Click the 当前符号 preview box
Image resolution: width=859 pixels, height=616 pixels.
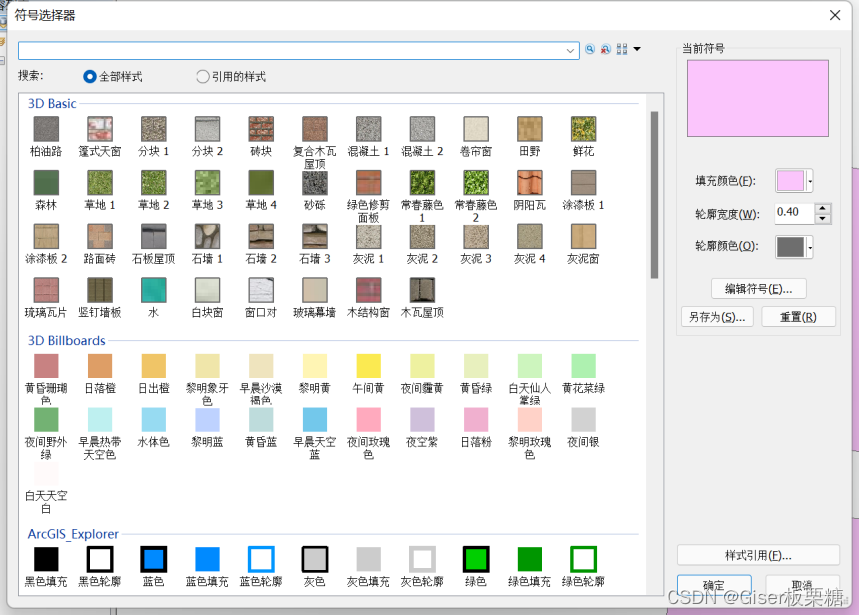coord(758,98)
